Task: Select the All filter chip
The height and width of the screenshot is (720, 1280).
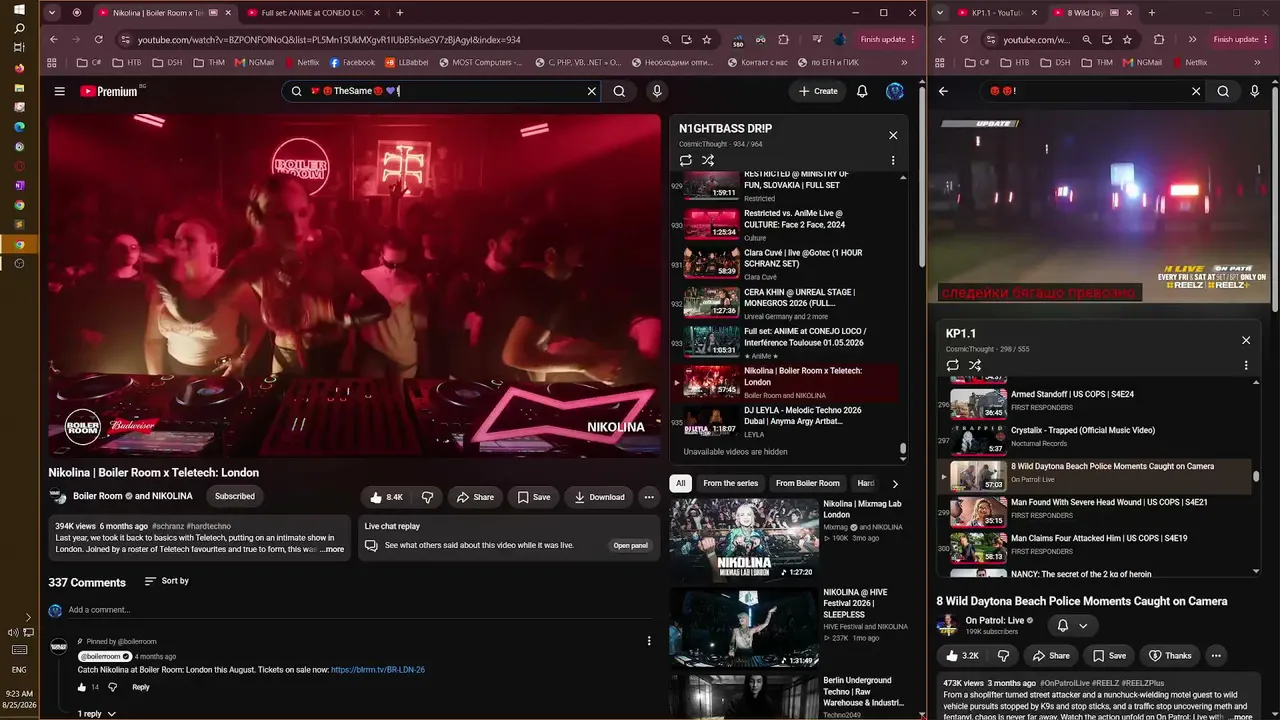Action: click(x=681, y=483)
